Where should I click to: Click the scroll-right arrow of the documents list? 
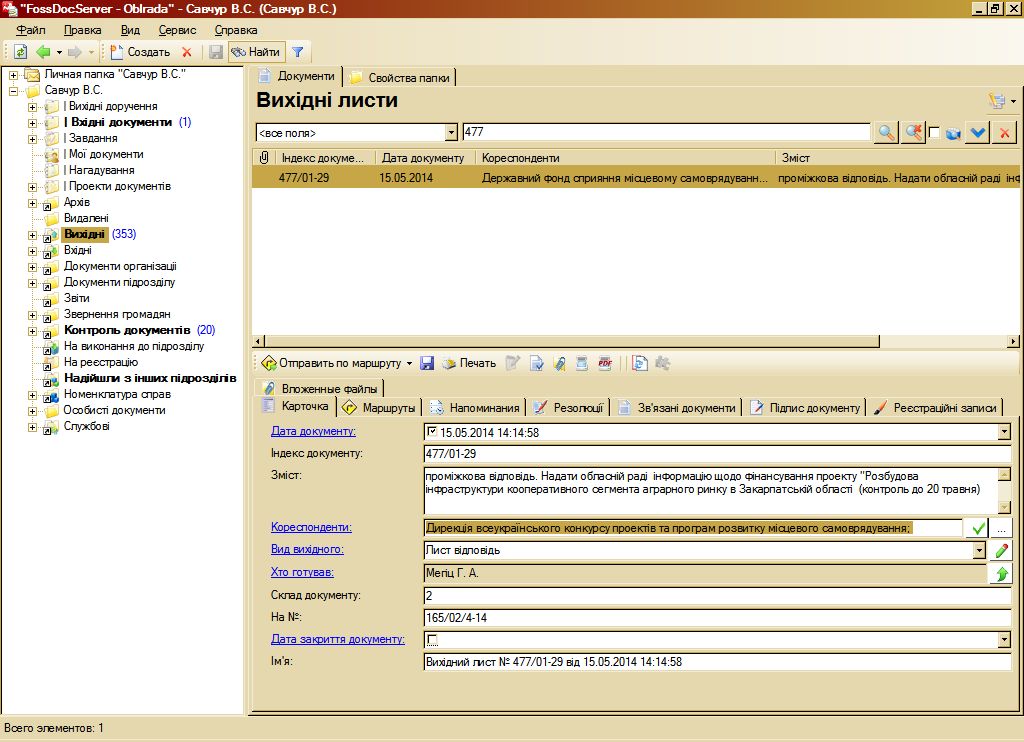1013,341
